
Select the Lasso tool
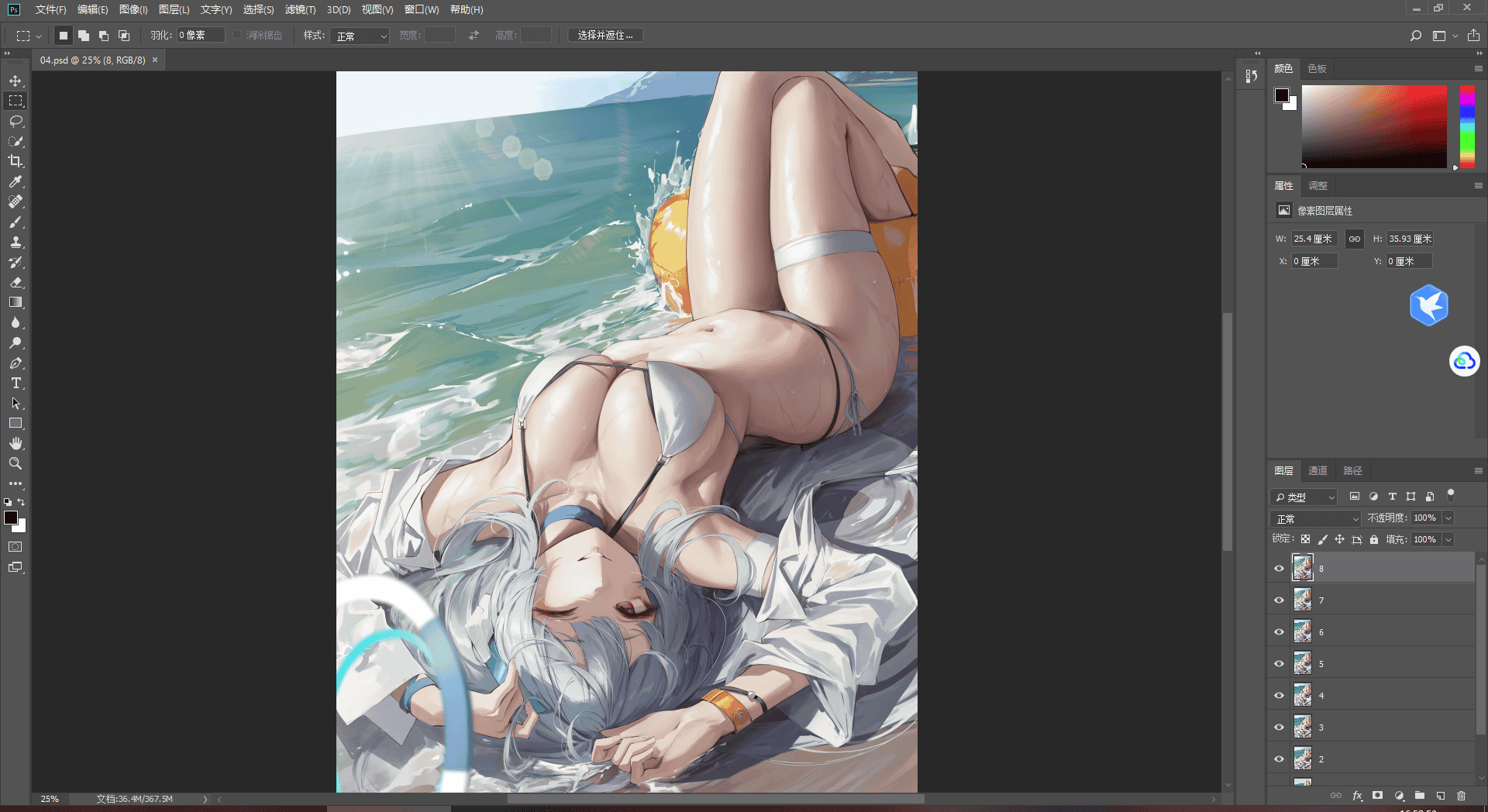point(15,121)
